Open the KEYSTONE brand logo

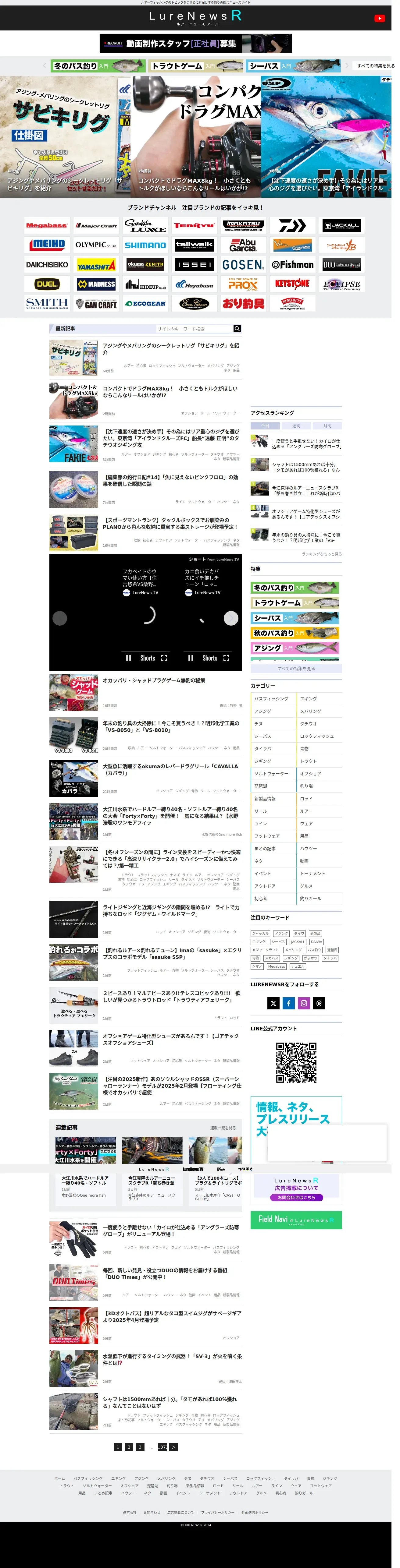click(x=292, y=284)
